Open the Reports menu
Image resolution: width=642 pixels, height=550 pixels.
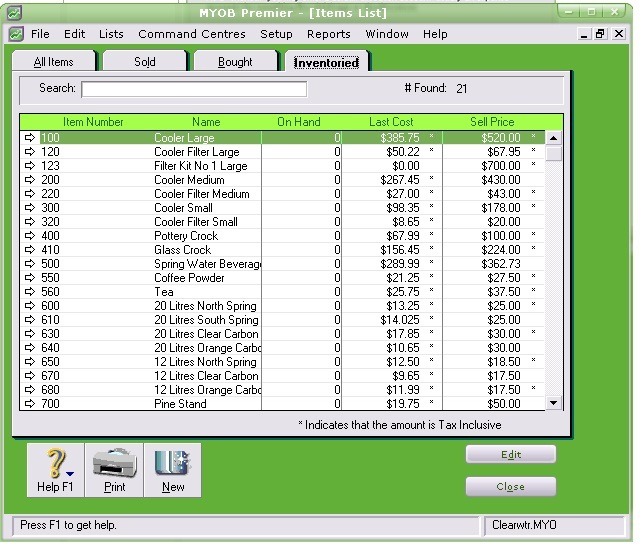coord(329,34)
